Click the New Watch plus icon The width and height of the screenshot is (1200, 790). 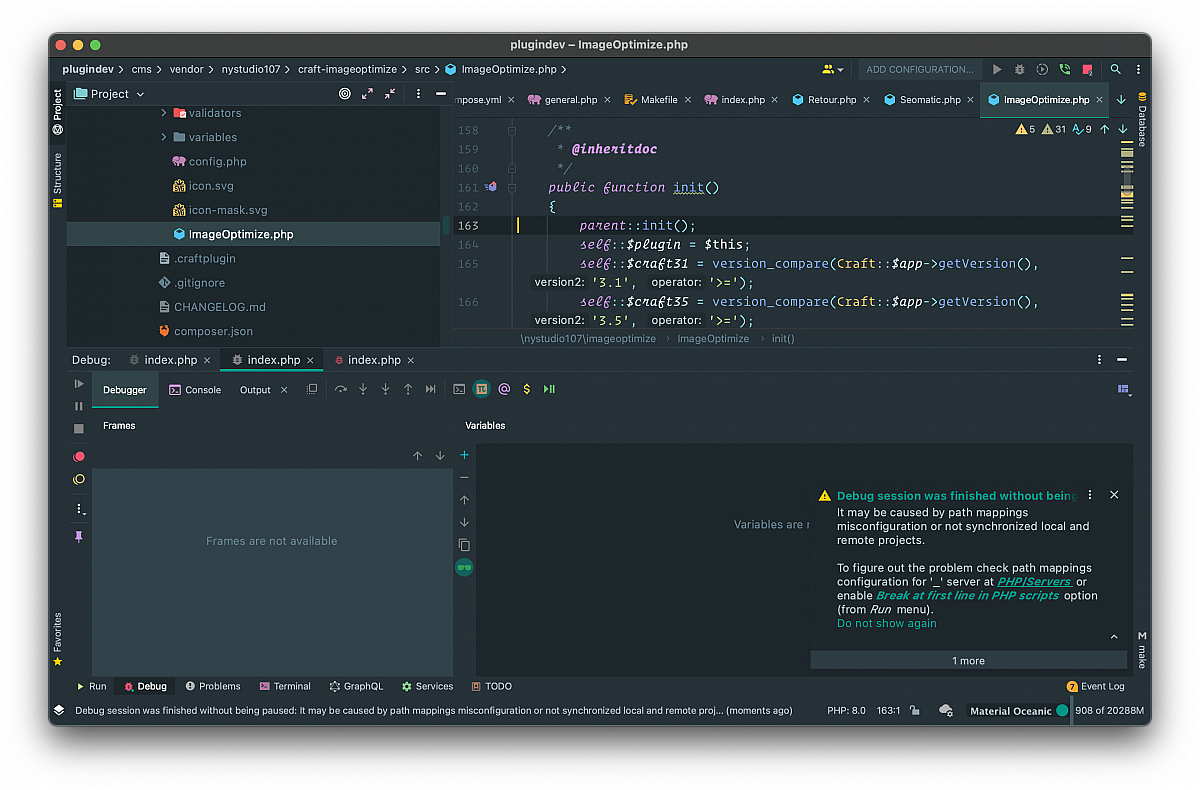pos(464,455)
